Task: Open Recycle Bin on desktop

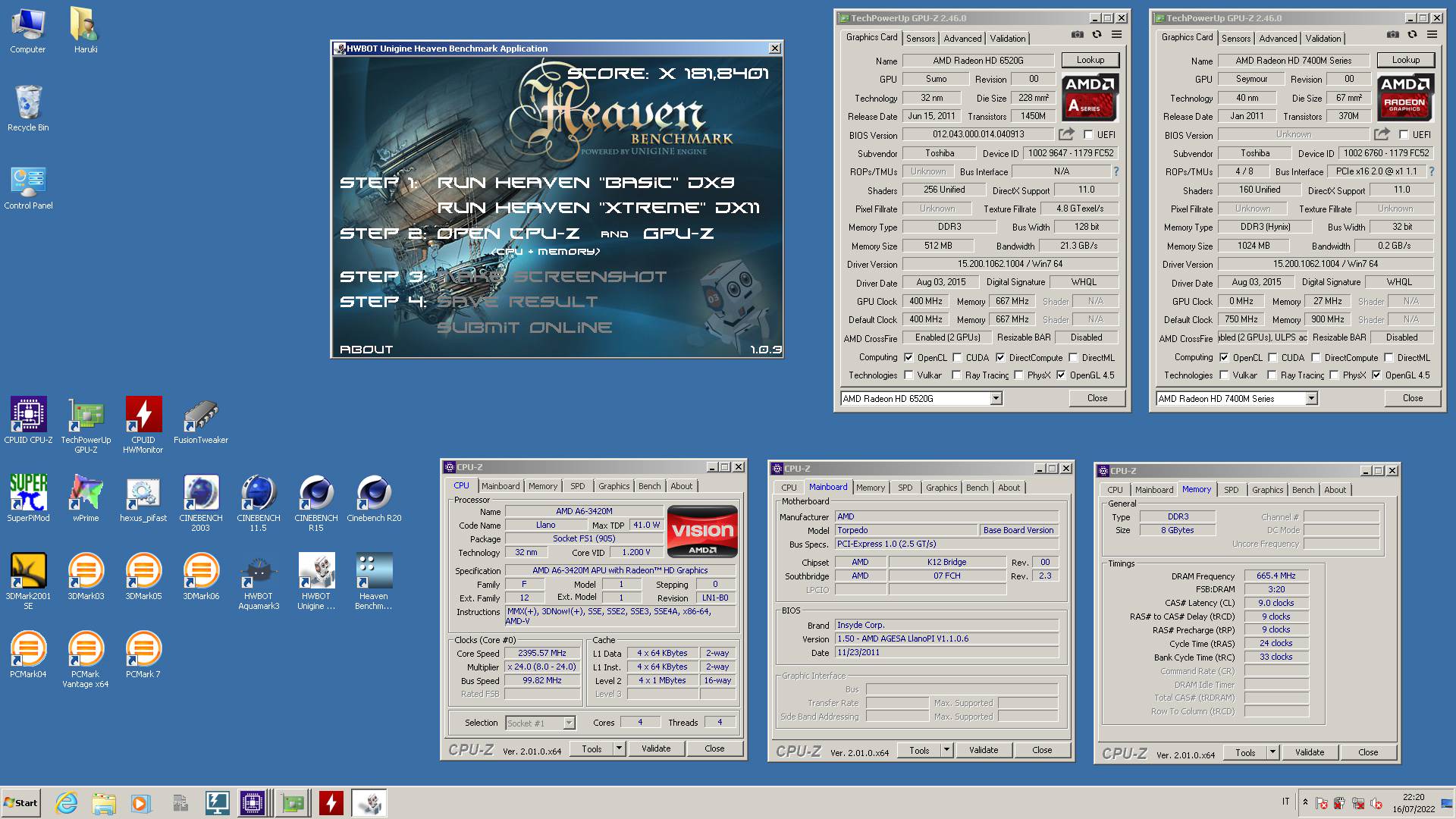Action: tap(28, 108)
